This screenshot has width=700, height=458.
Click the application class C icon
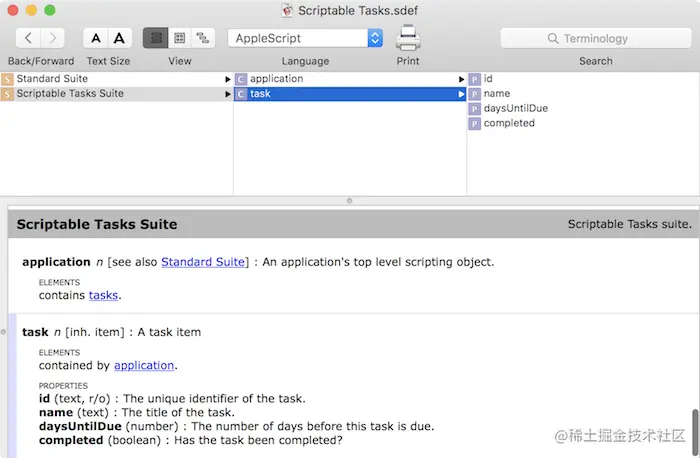tap(241, 79)
